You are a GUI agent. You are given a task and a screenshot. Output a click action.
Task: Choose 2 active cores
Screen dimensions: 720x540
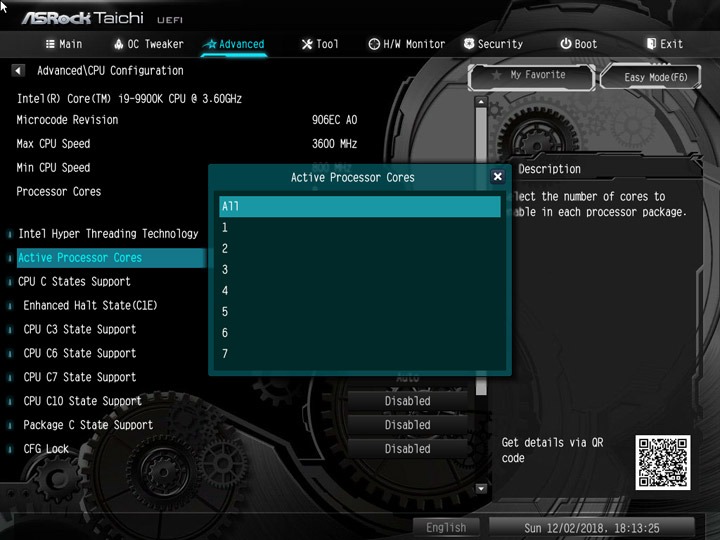pos(360,248)
